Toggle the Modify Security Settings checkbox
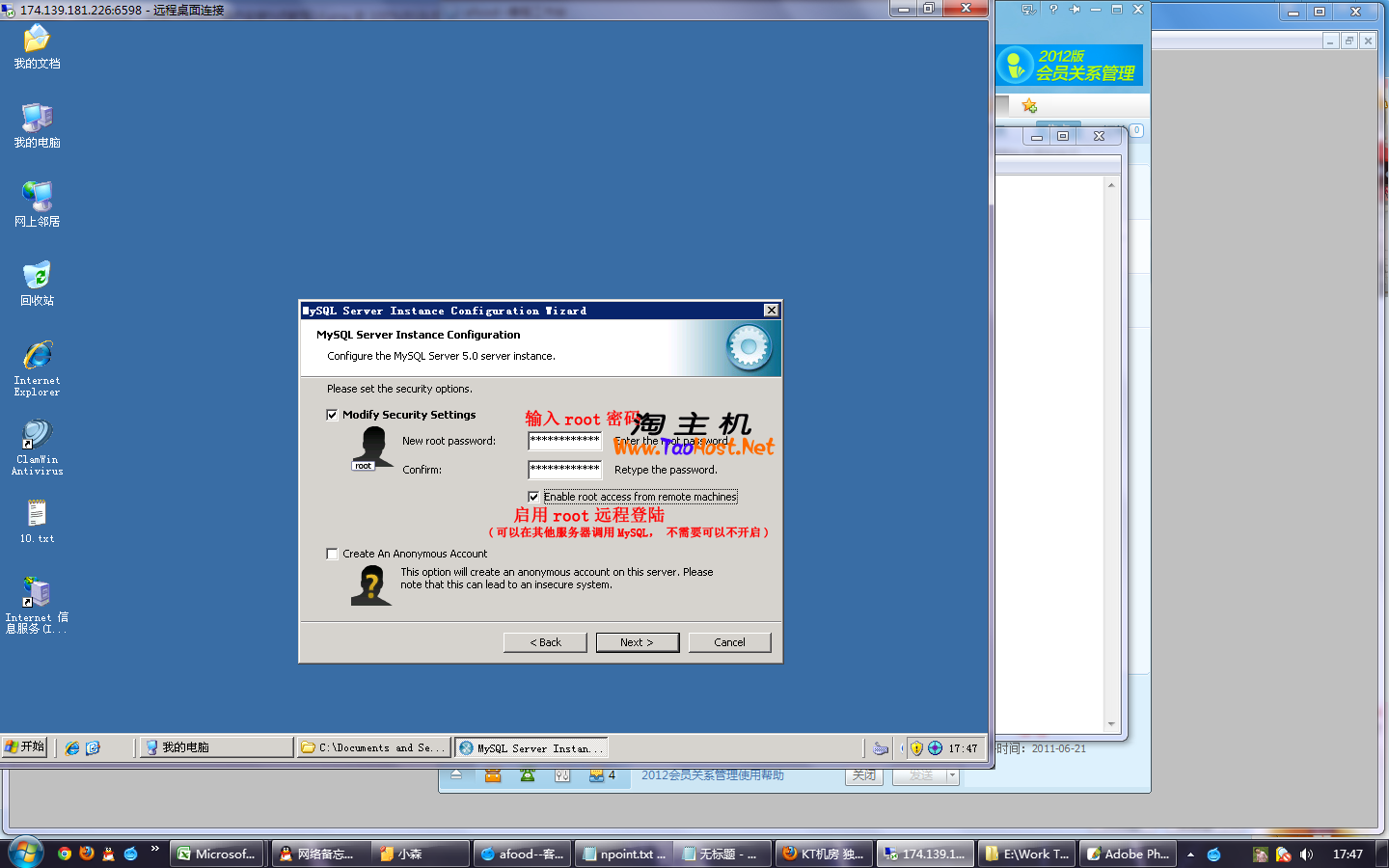The width and height of the screenshot is (1389, 868). (332, 415)
